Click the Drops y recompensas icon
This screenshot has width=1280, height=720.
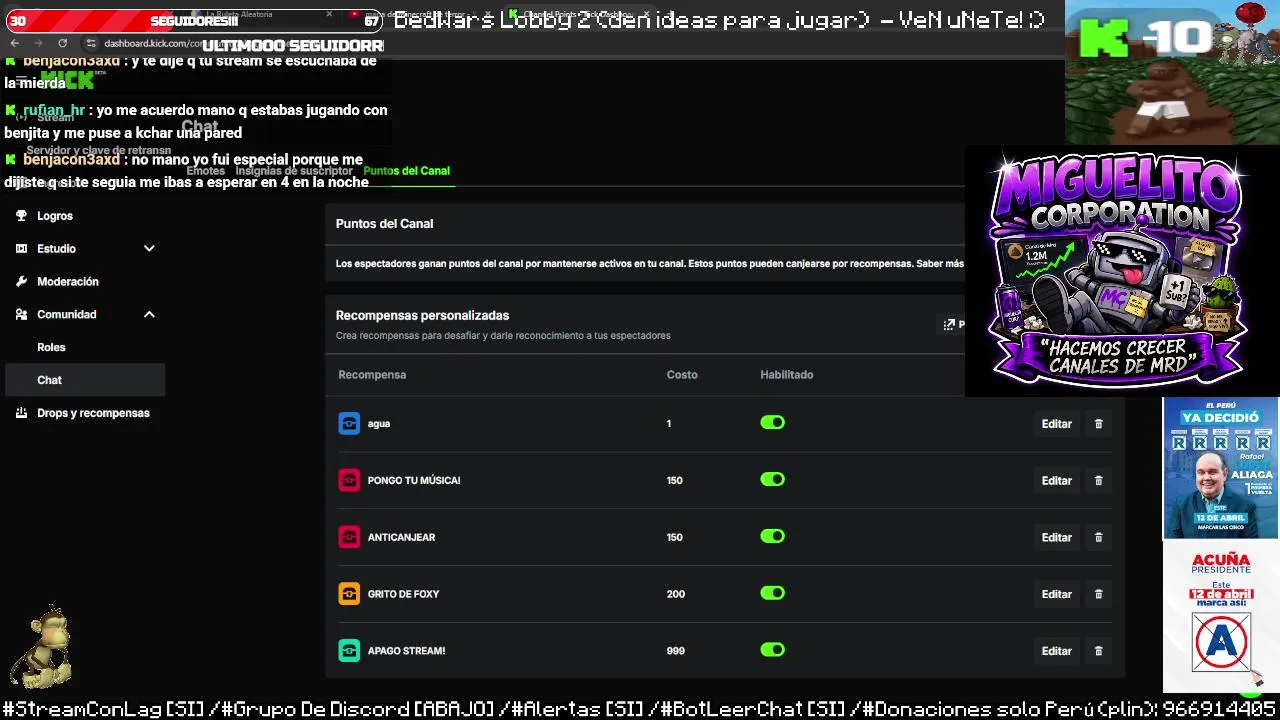[21, 413]
